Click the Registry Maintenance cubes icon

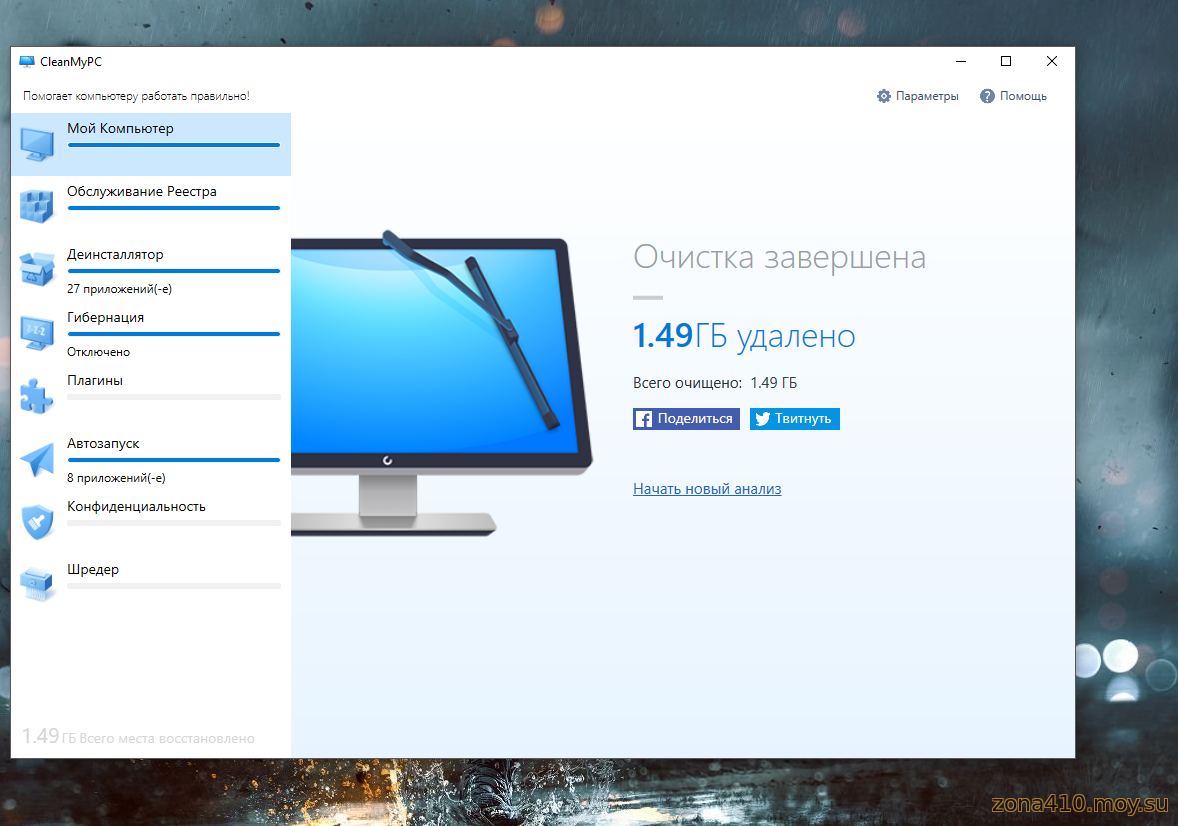coord(38,206)
